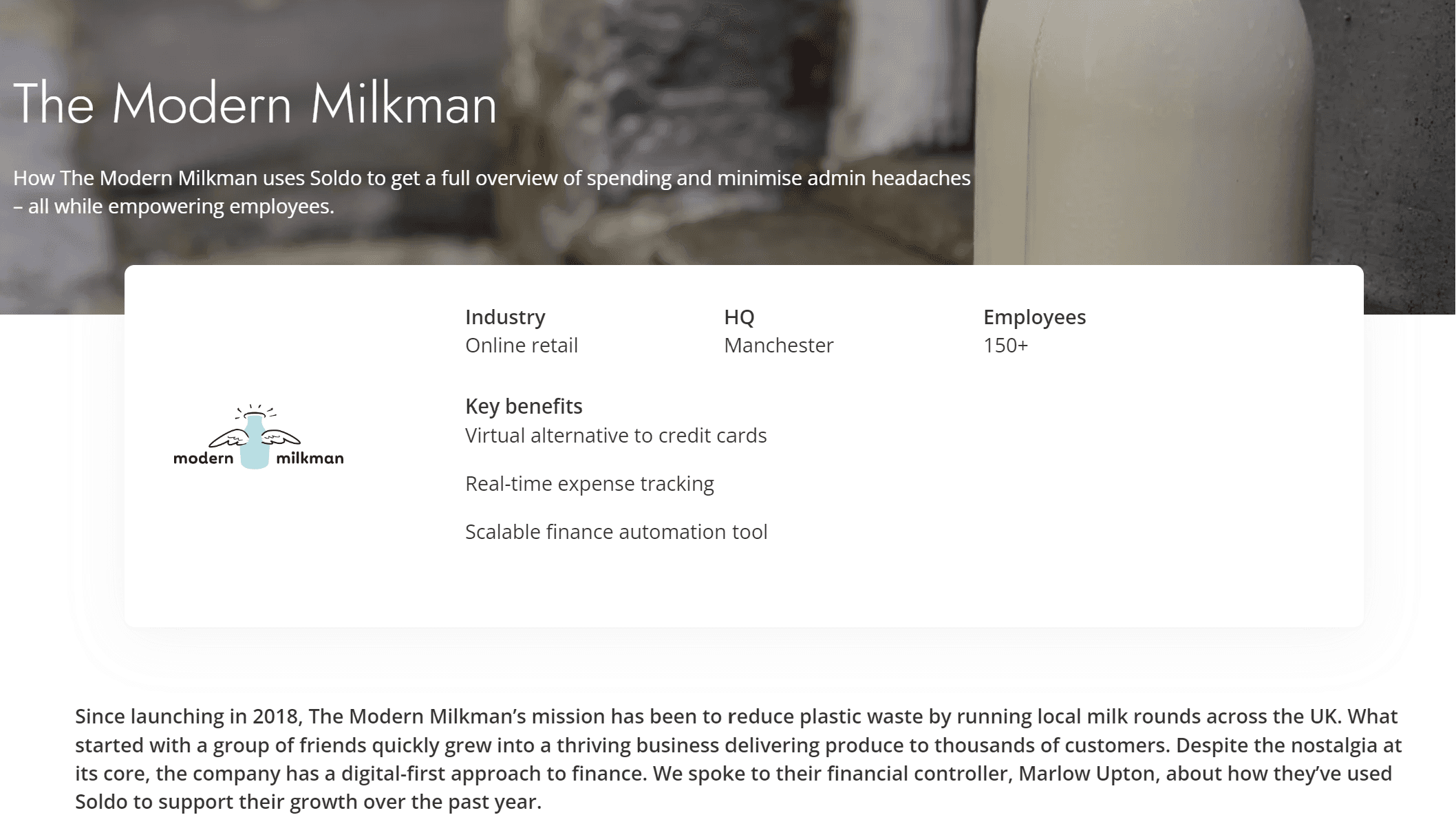Viewport: 1456px width, 815px height.
Task: Select the HQ label
Action: (x=739, y=317)
